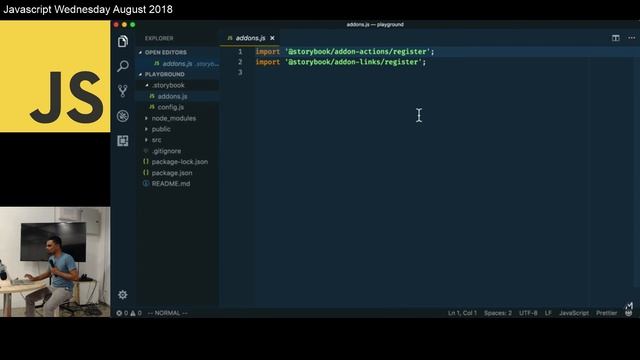Open the .gitignore file
The width and height of the screenshot is (640, 360).
tap(166, 151)
